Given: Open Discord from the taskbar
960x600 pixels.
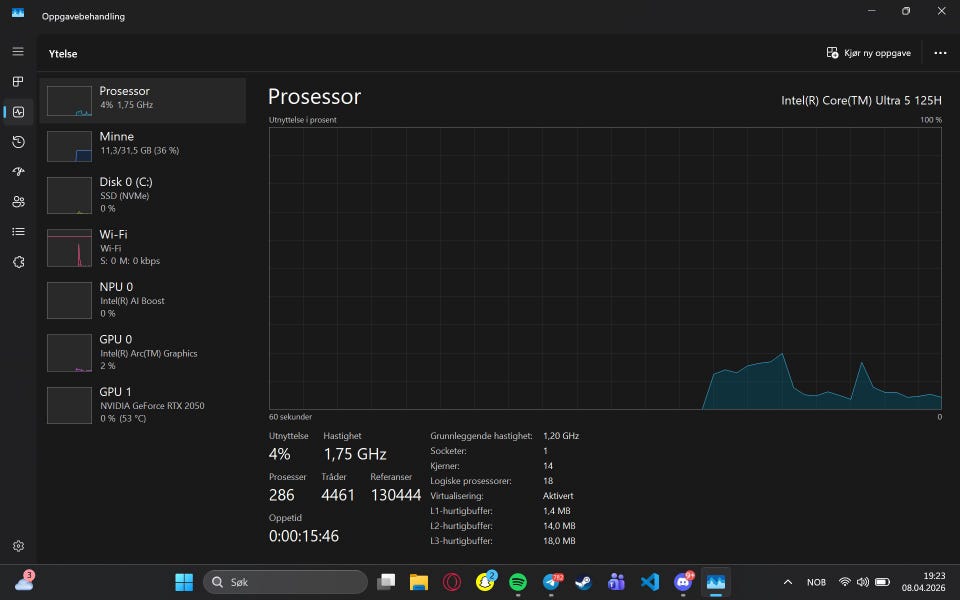Looking at the screenshot, I should [x=683, y=582].
